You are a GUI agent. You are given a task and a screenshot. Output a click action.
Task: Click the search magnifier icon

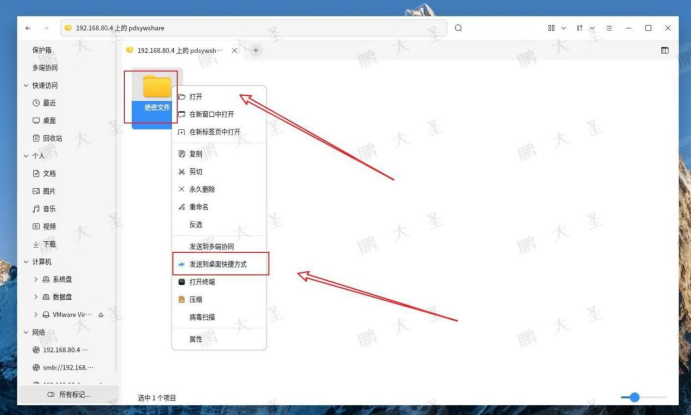tap(459, 28)
